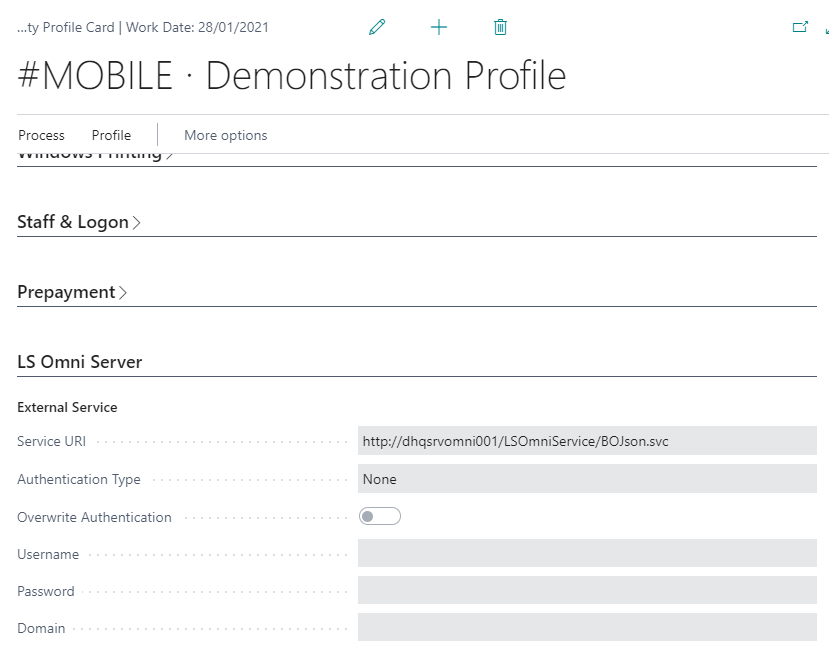Click the pencil edit icon
Screen dimensions: 829x657
coord(377,28)
